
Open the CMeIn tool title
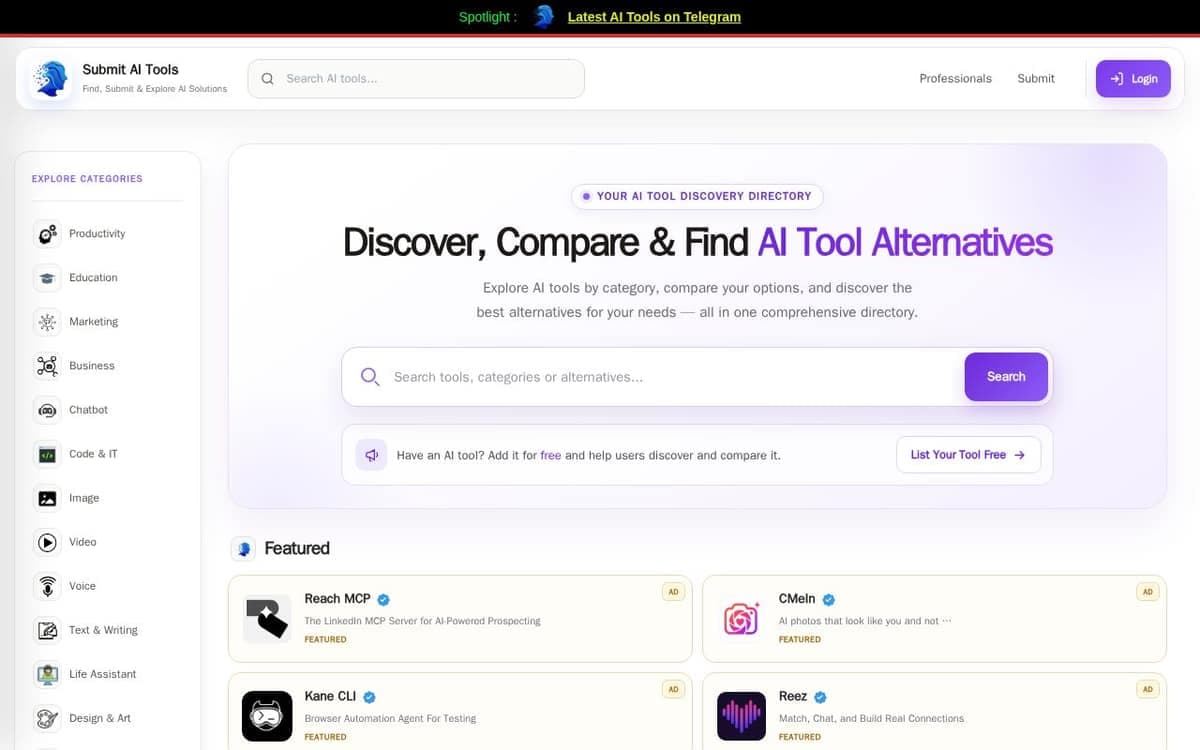[x=797, y=599]
